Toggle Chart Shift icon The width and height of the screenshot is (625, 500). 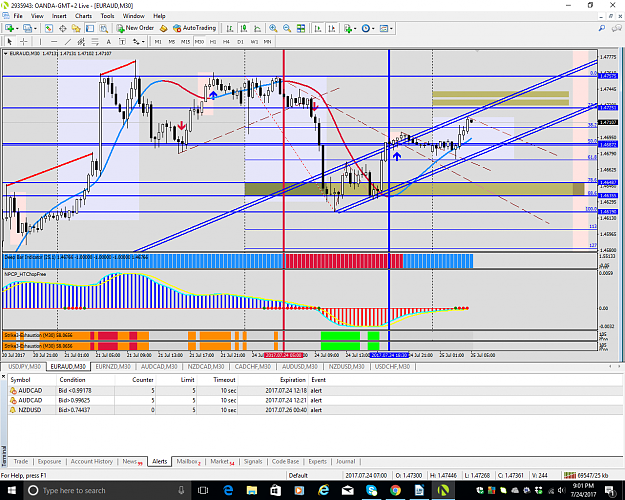pos(332,28)
